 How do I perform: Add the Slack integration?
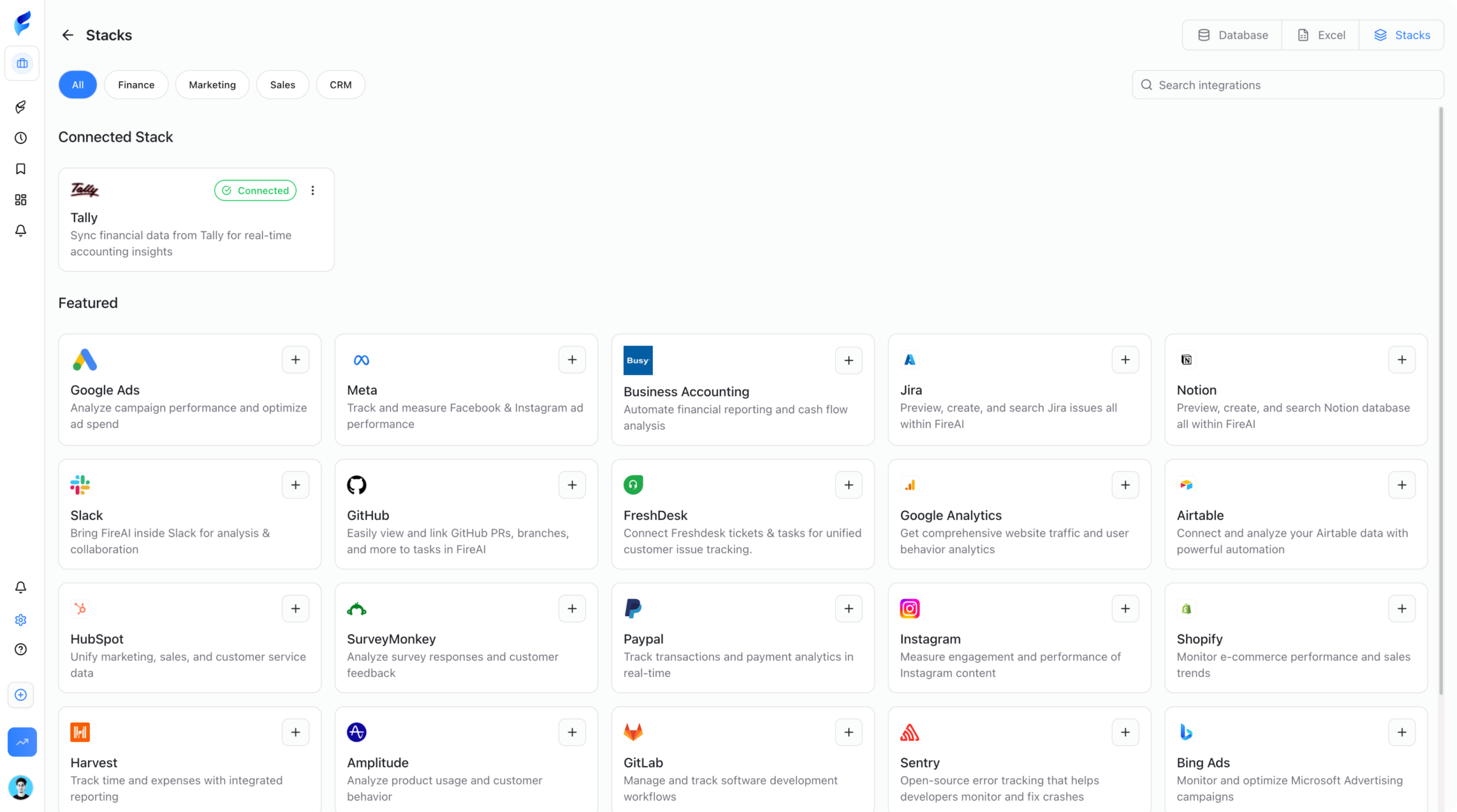click(x=295, y=485)
